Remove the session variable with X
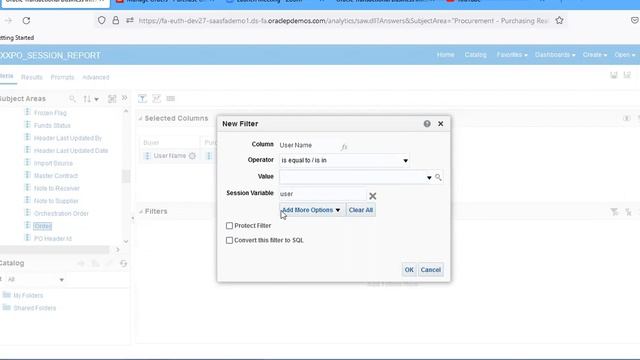Screen dimensions: 640x360 point(373,196)
